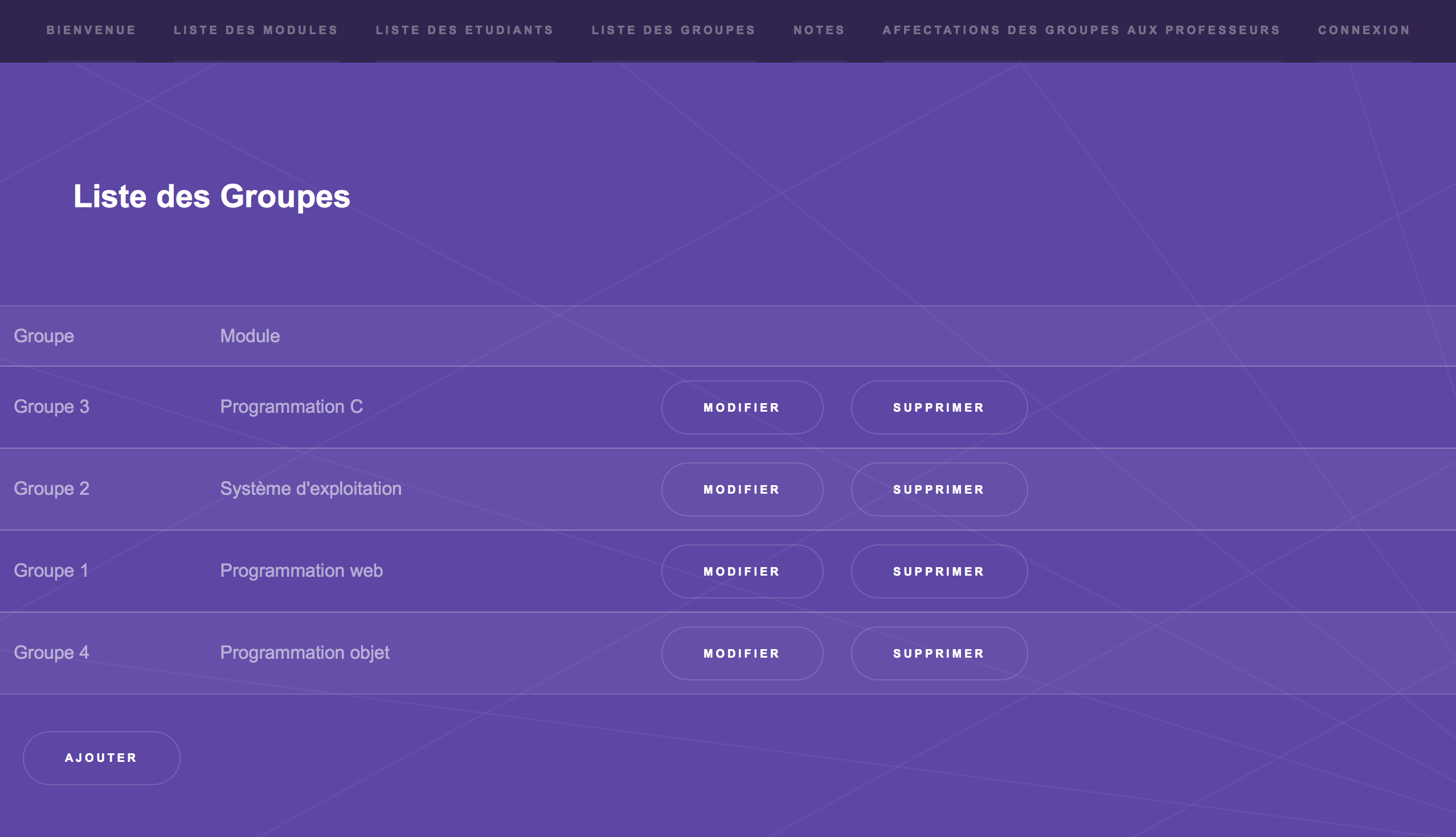Delete Programmation objet group entry
The width and height of the screenshot is (1456, 837).
938,653
